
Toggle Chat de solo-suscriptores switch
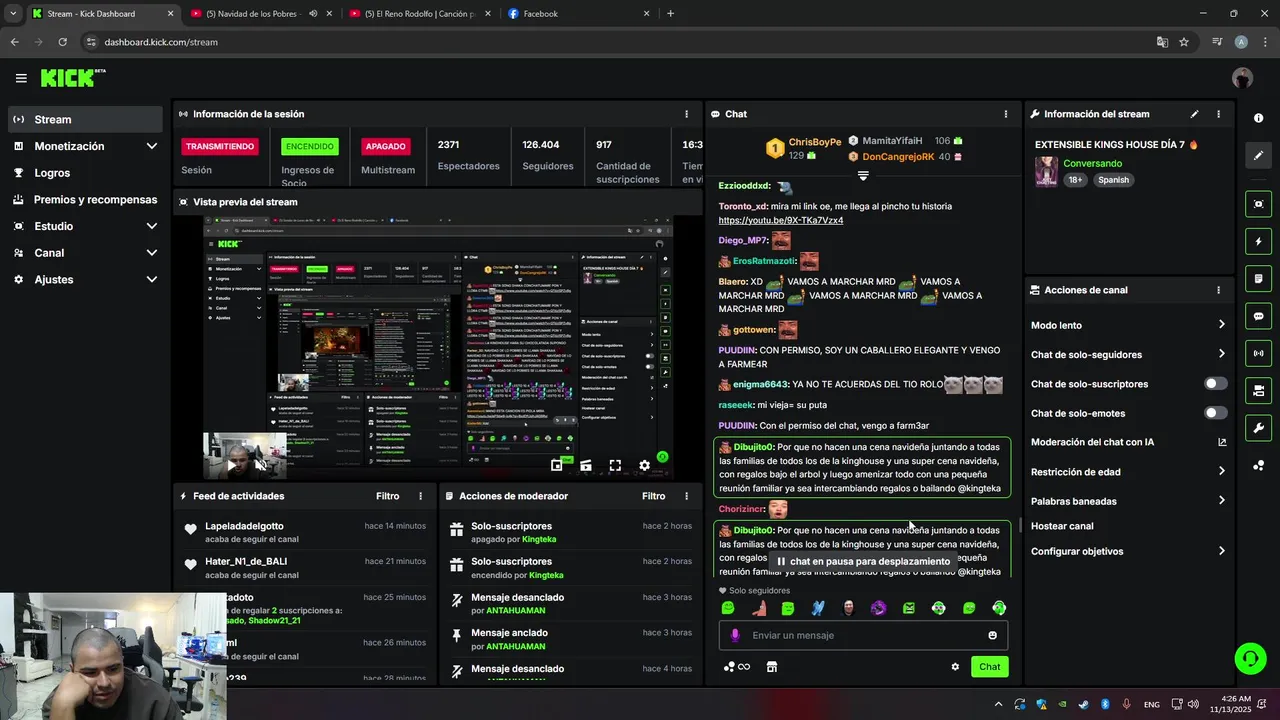pyautogui.click(x=1216, y=384)
